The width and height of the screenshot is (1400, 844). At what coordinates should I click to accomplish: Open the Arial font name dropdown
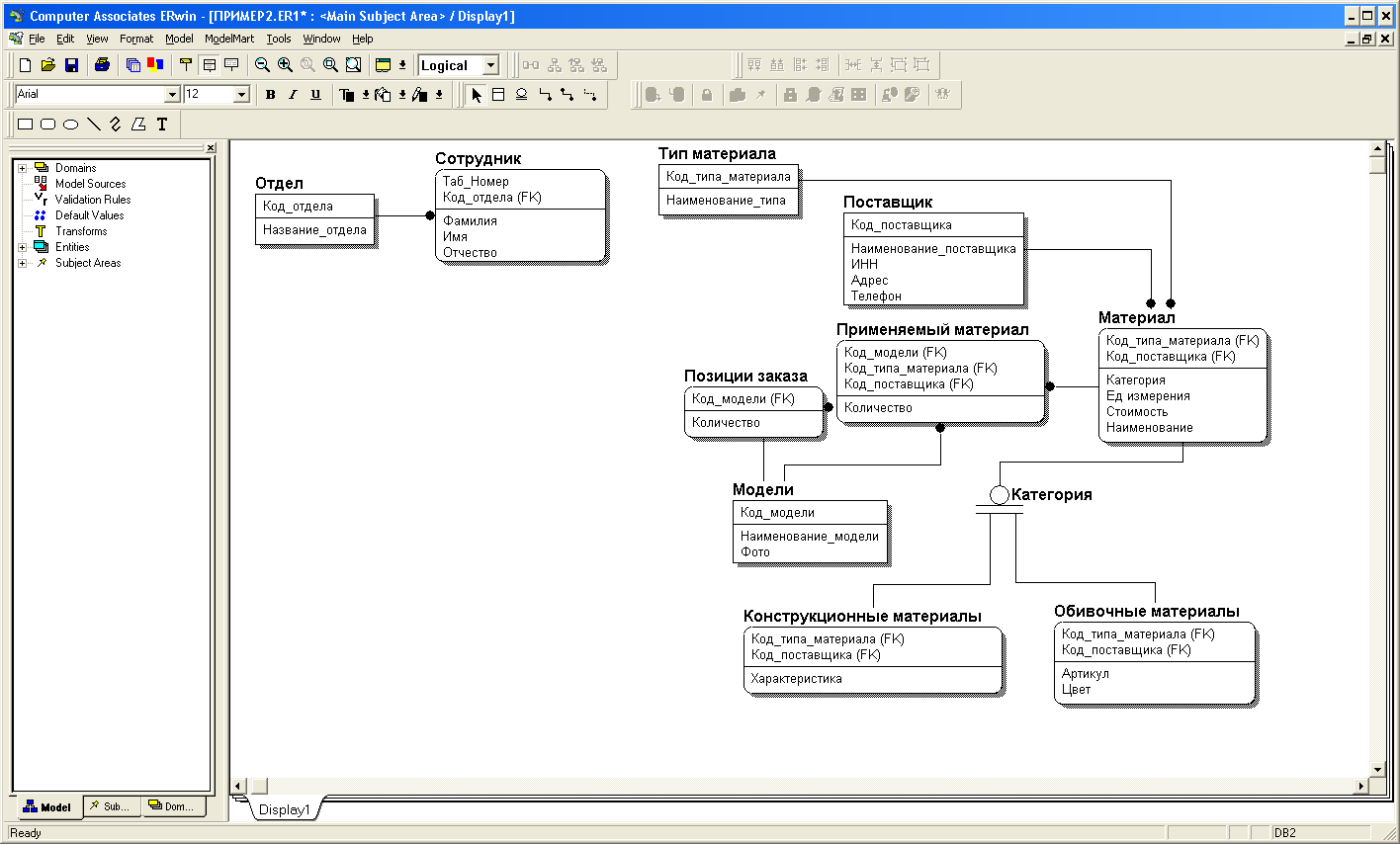(x=172, y=94)
